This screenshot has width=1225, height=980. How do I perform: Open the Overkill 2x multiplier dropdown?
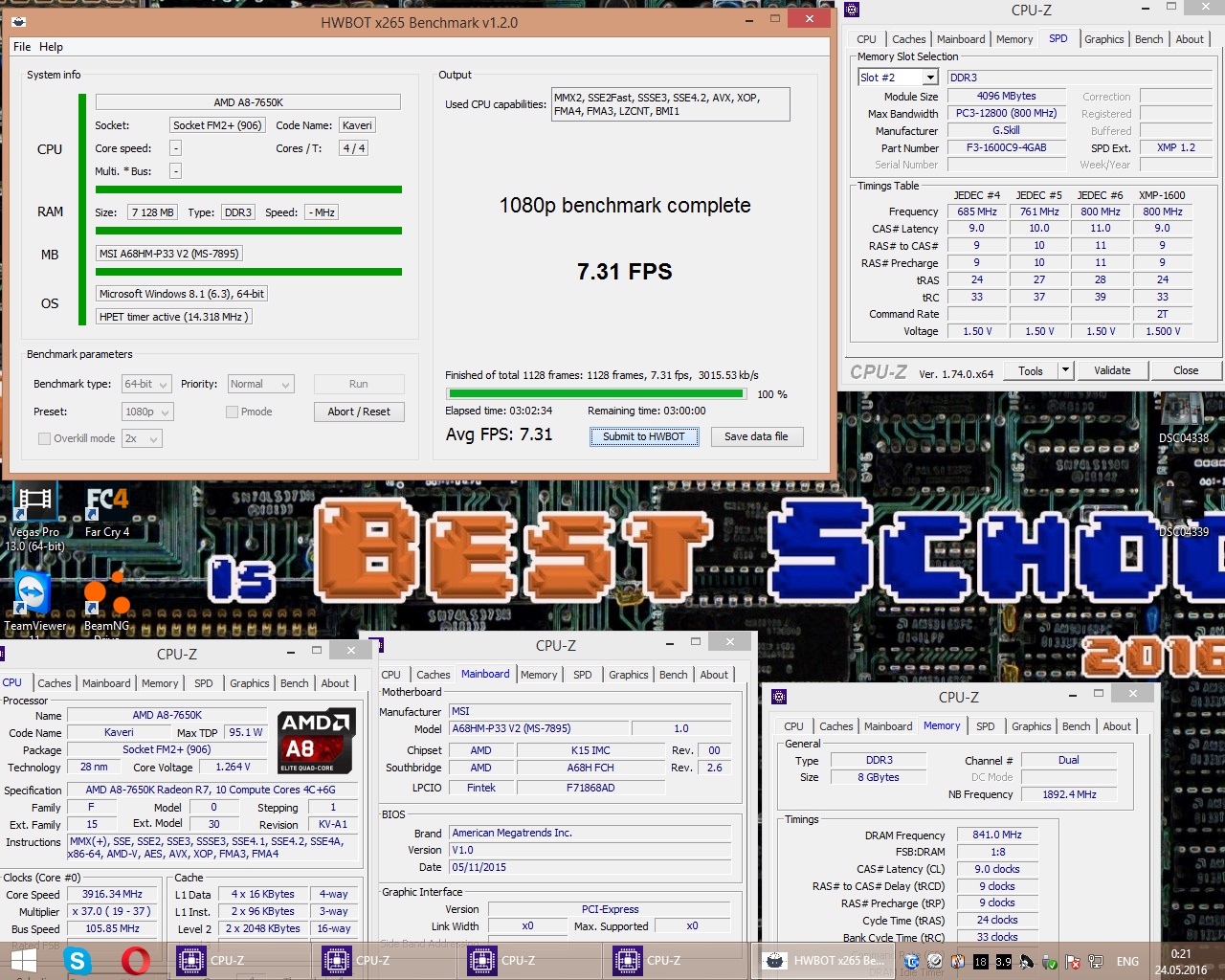point(142,438)
